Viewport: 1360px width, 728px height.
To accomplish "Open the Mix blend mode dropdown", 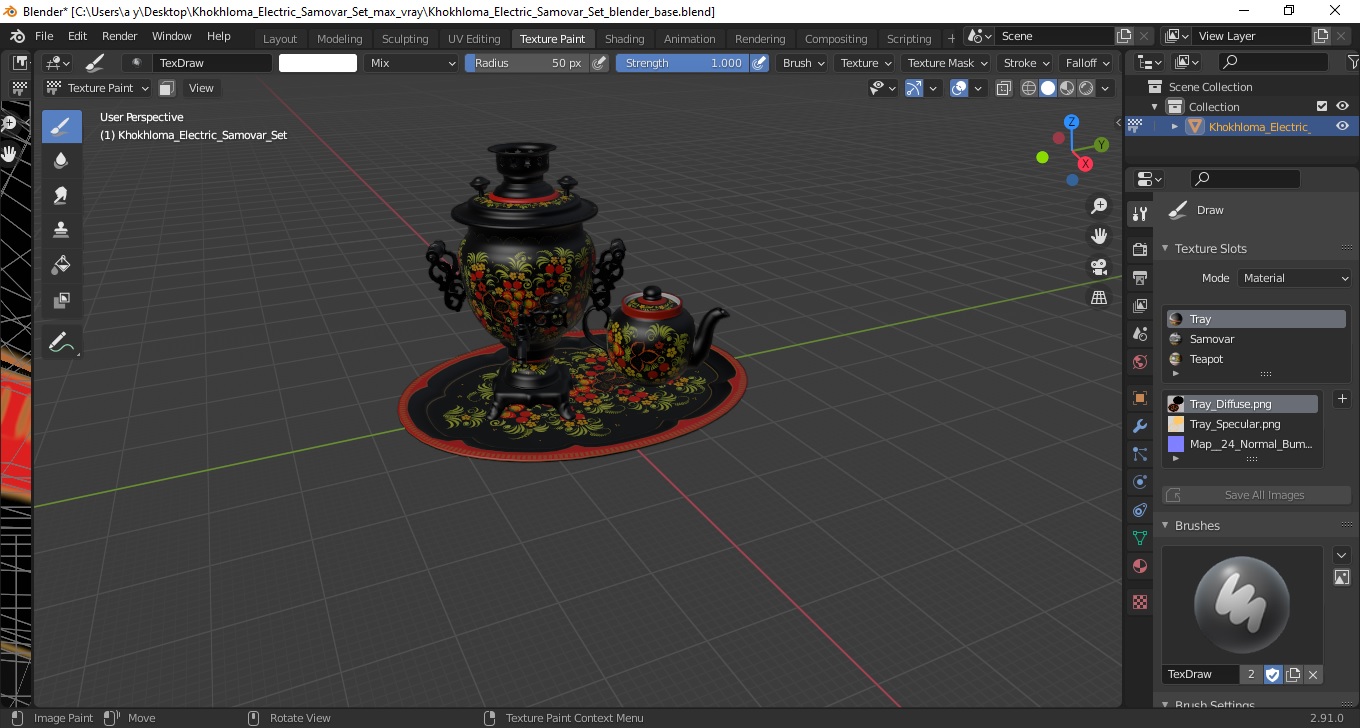I will click(410, 63).
